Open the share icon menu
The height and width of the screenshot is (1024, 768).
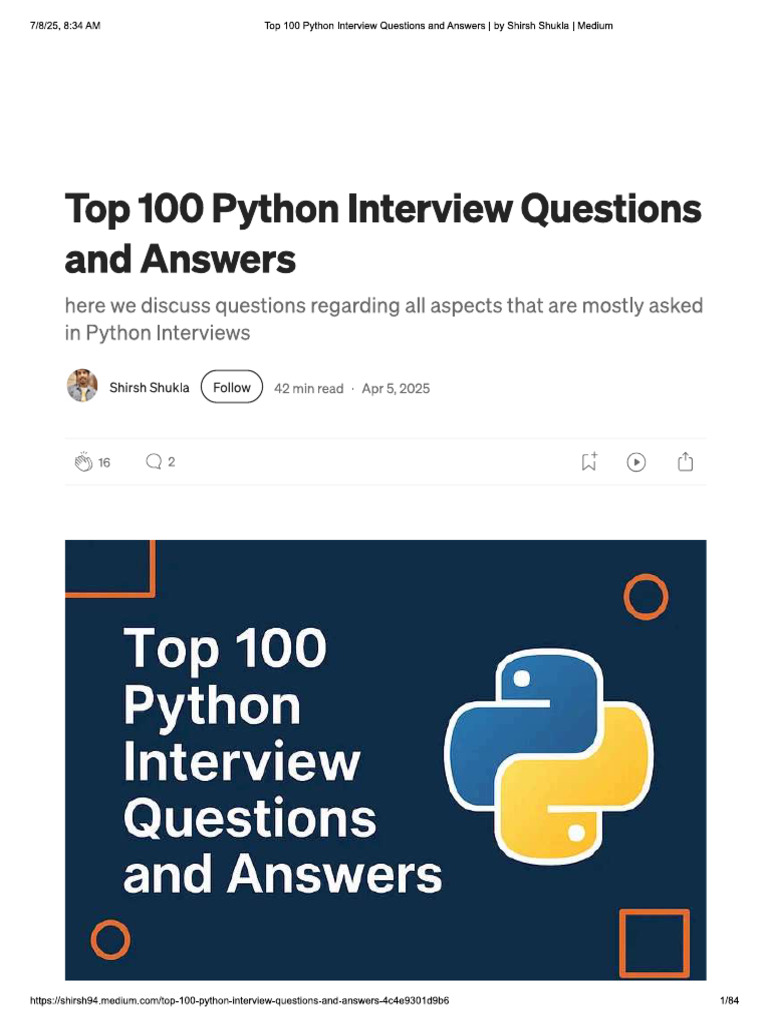coord(685,462)
